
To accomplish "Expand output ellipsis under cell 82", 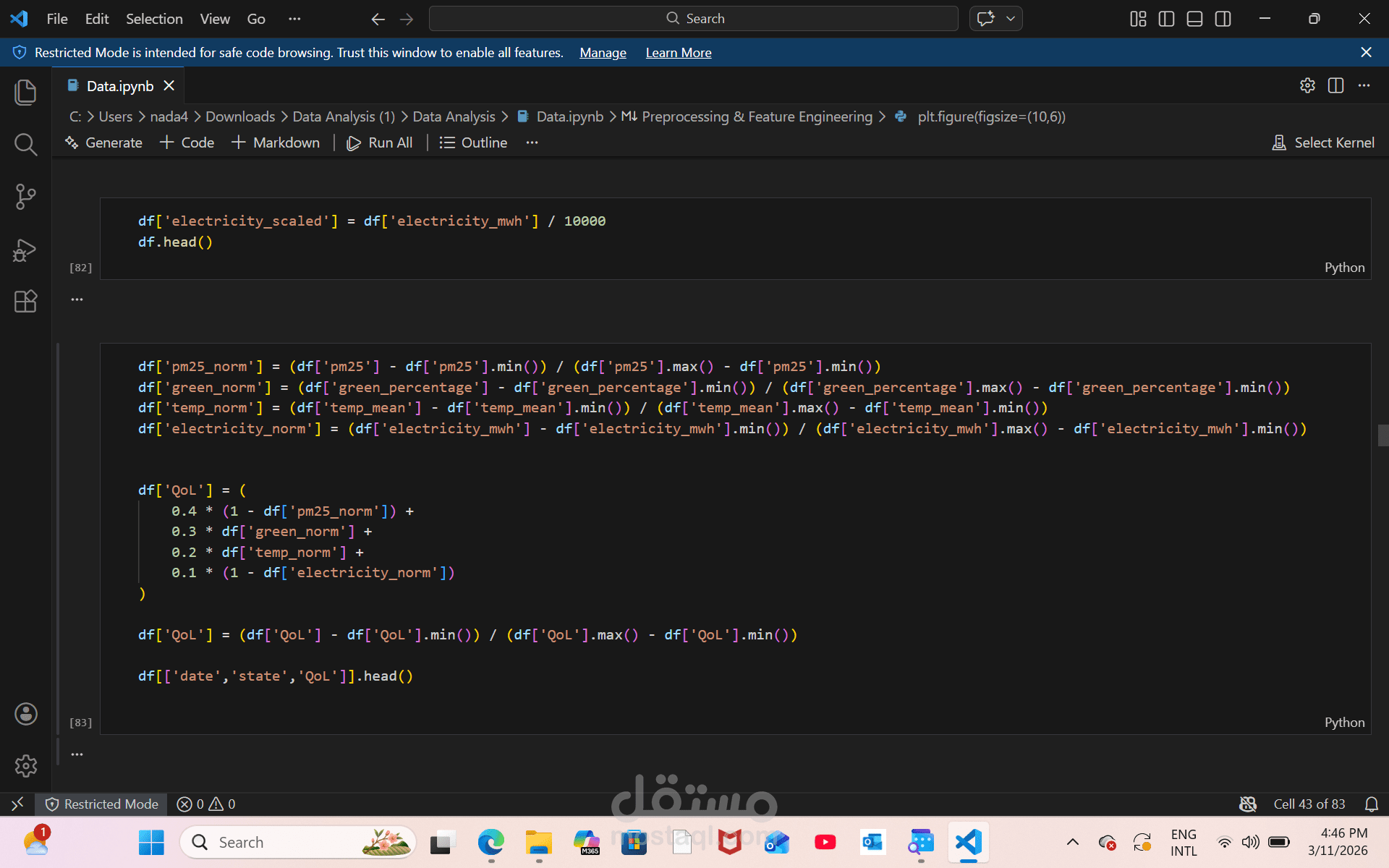I will [77, 299].
